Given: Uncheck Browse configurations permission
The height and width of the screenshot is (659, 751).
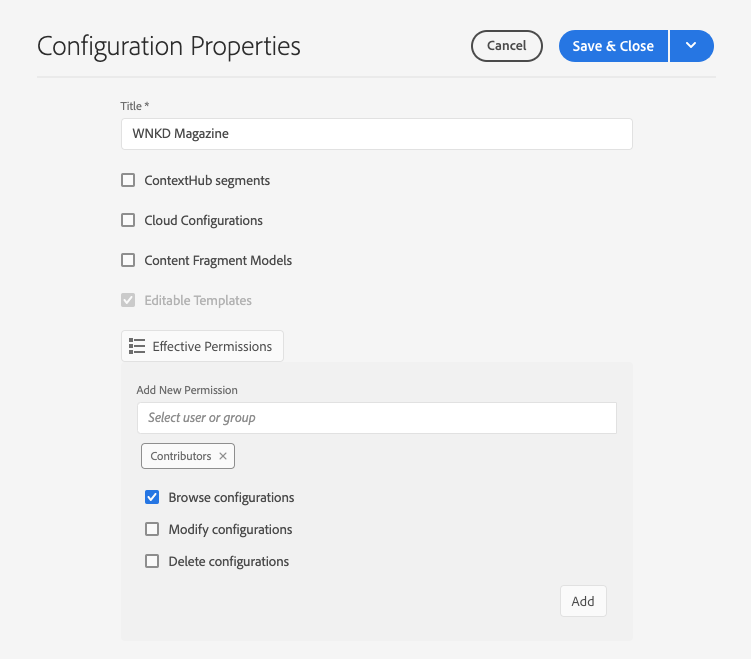Looking at the screenshot, I should (x=152, y=497).
